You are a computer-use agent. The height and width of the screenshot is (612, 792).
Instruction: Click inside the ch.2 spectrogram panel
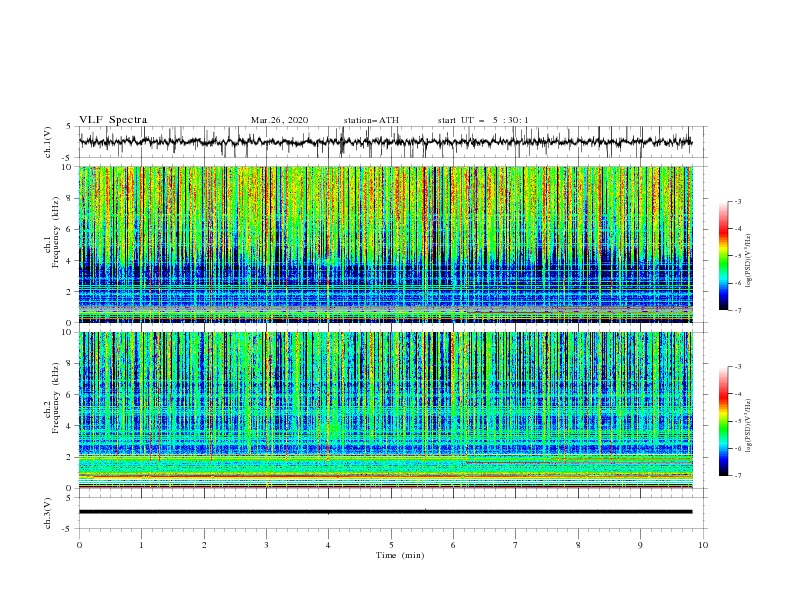click(386, 410)
